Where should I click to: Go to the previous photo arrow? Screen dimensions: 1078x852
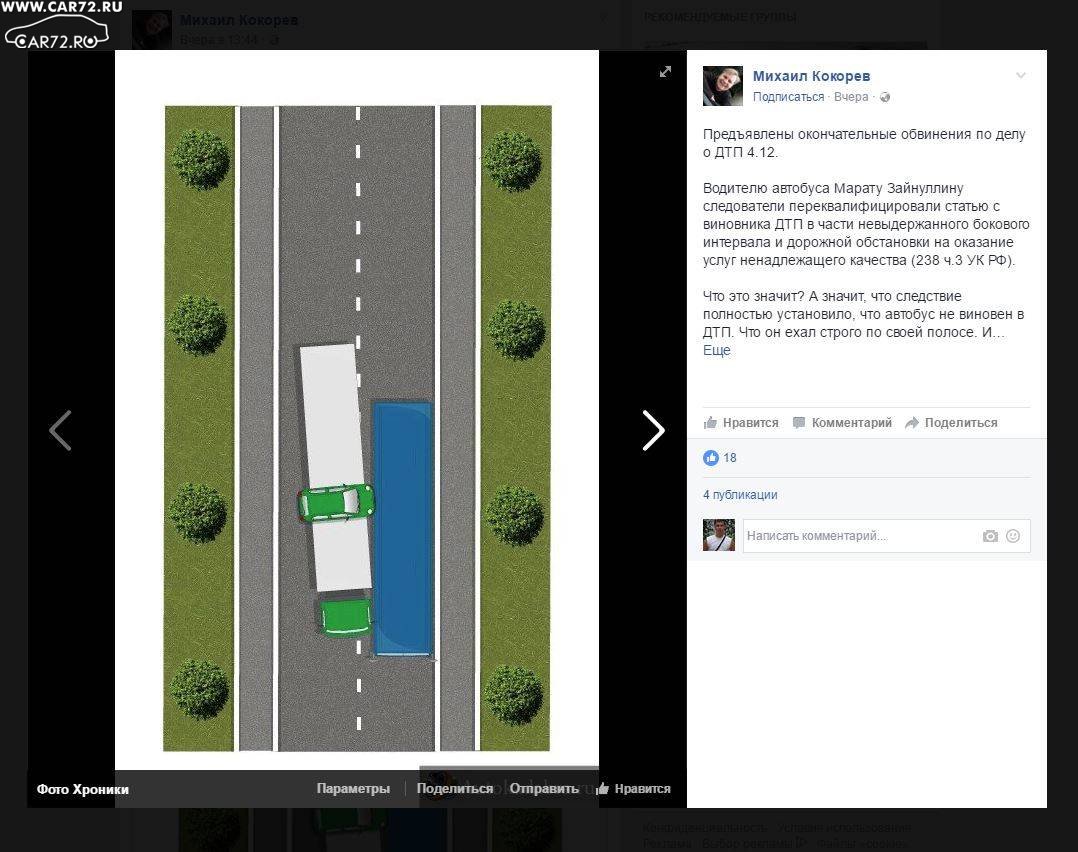point(61,431)
